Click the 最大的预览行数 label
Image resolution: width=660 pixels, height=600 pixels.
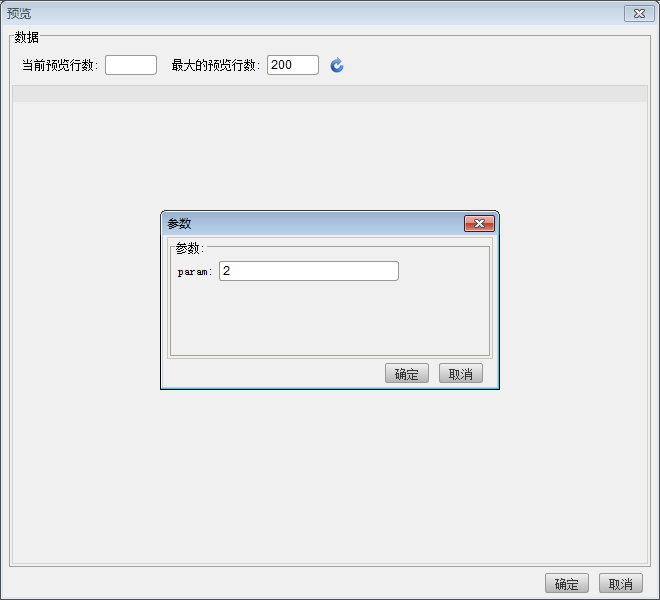[x=216, y=65]
